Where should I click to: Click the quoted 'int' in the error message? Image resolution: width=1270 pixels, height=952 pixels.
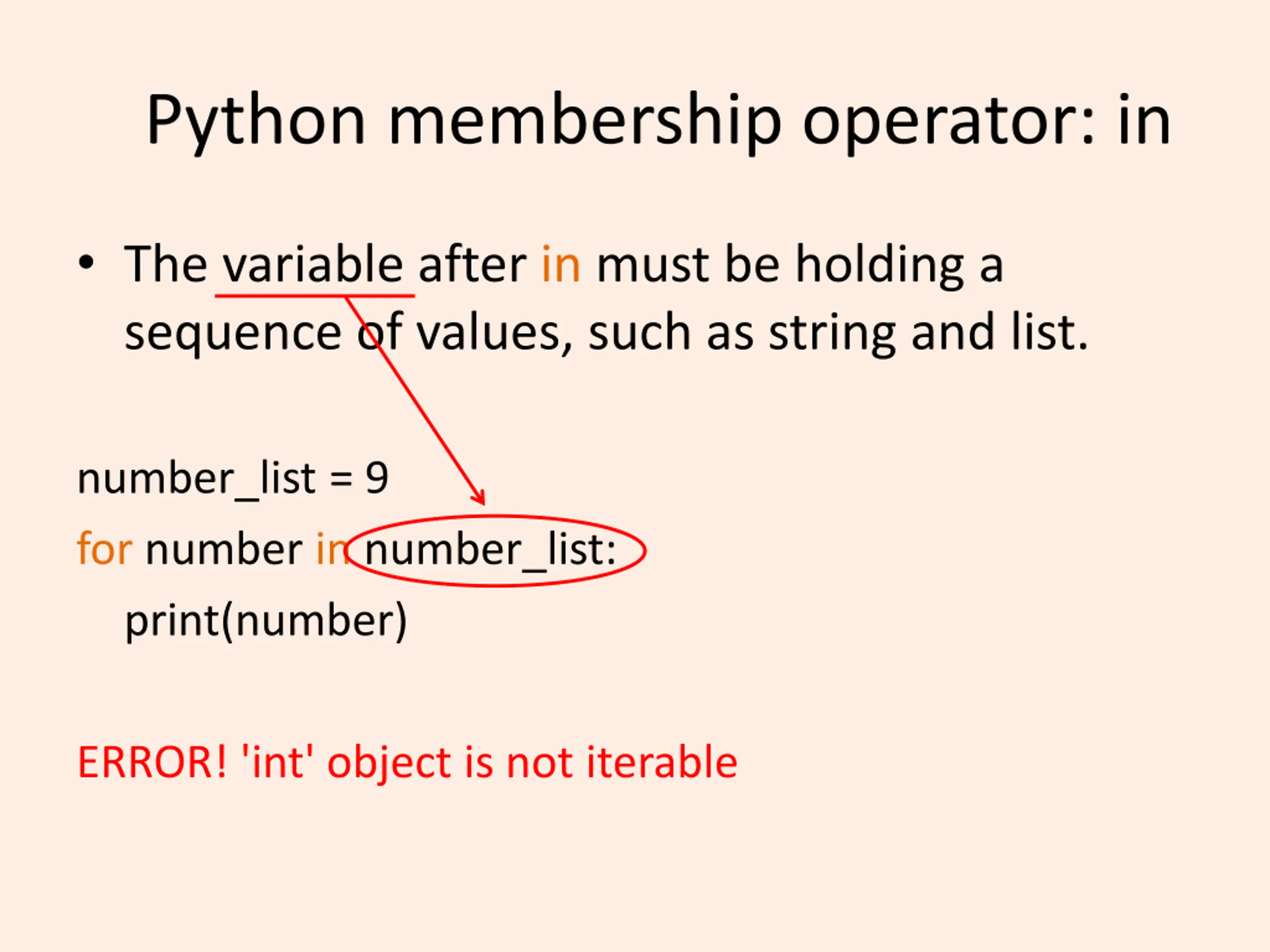[278, 763]
